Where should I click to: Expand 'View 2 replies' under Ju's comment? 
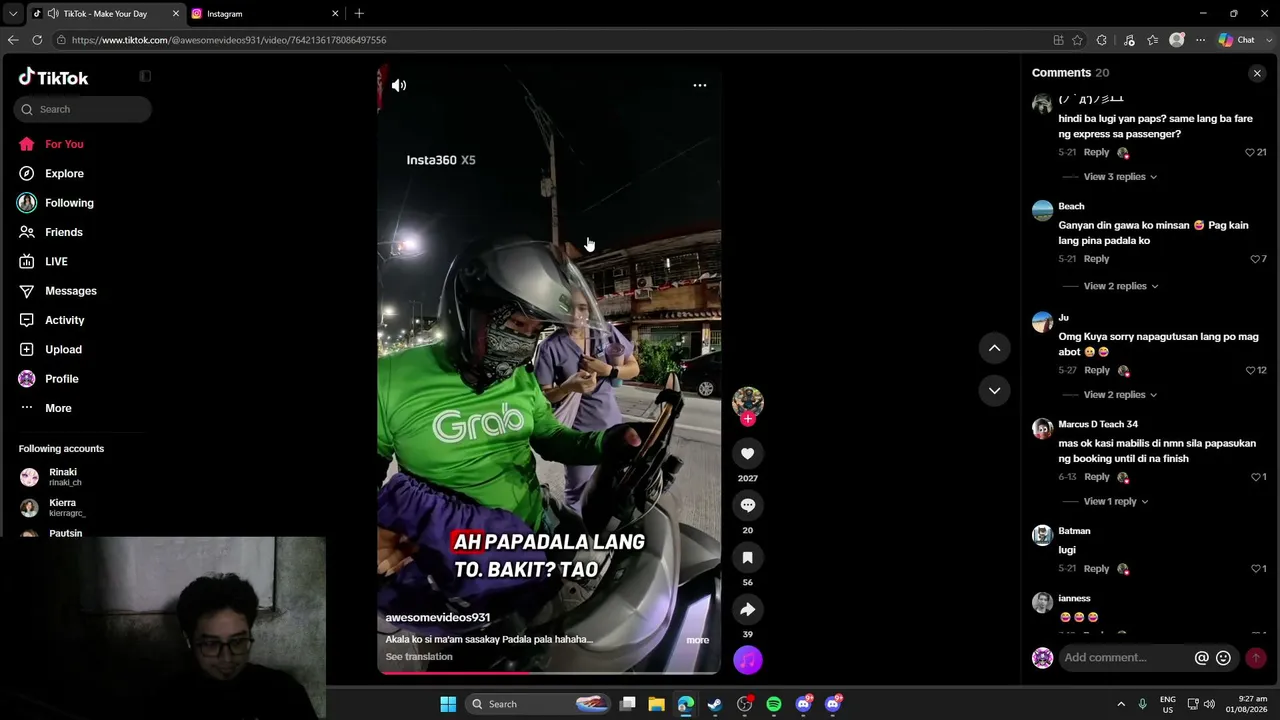pos(1120,395)
